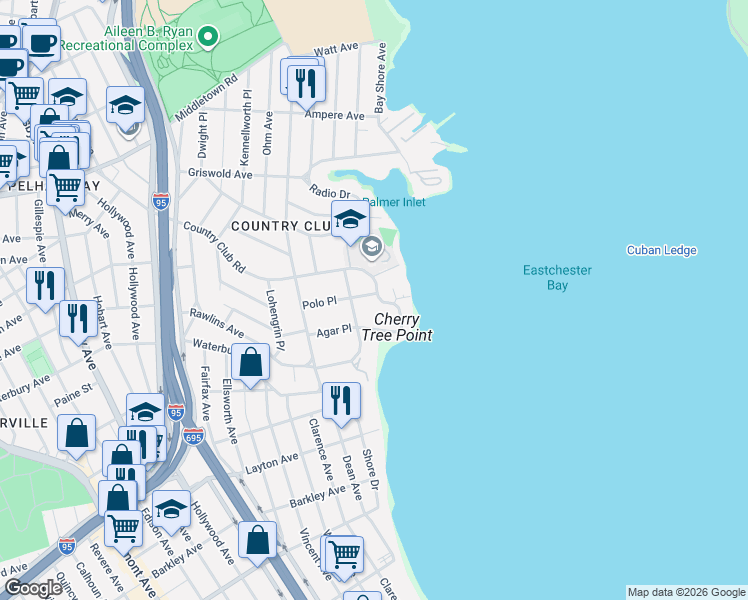Select the restaurant marker above Dean Ave
The height and width of the screenshot is (600, 748).
click(341, 402)
